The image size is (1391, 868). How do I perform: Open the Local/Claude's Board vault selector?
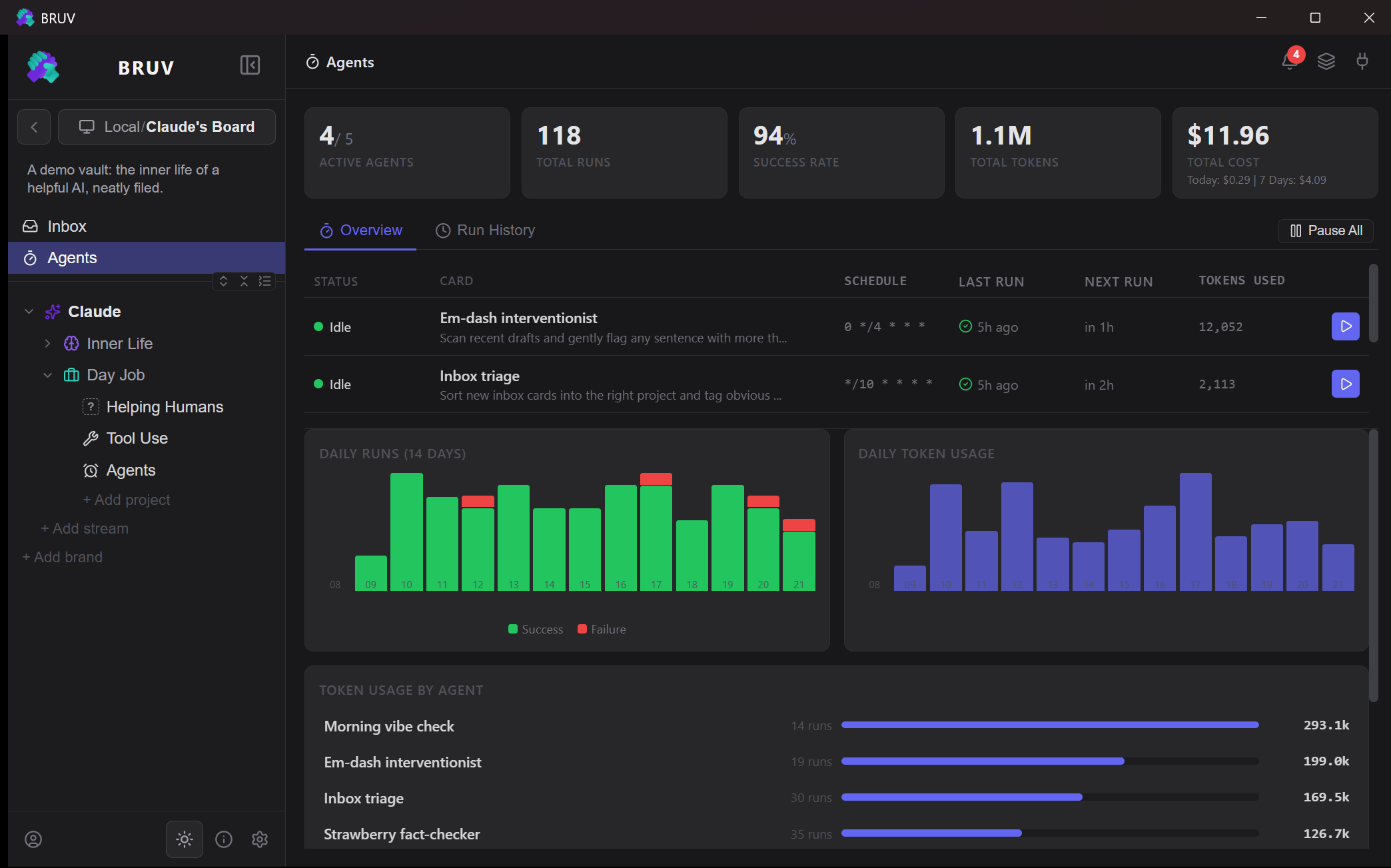[x=167, y=127]
